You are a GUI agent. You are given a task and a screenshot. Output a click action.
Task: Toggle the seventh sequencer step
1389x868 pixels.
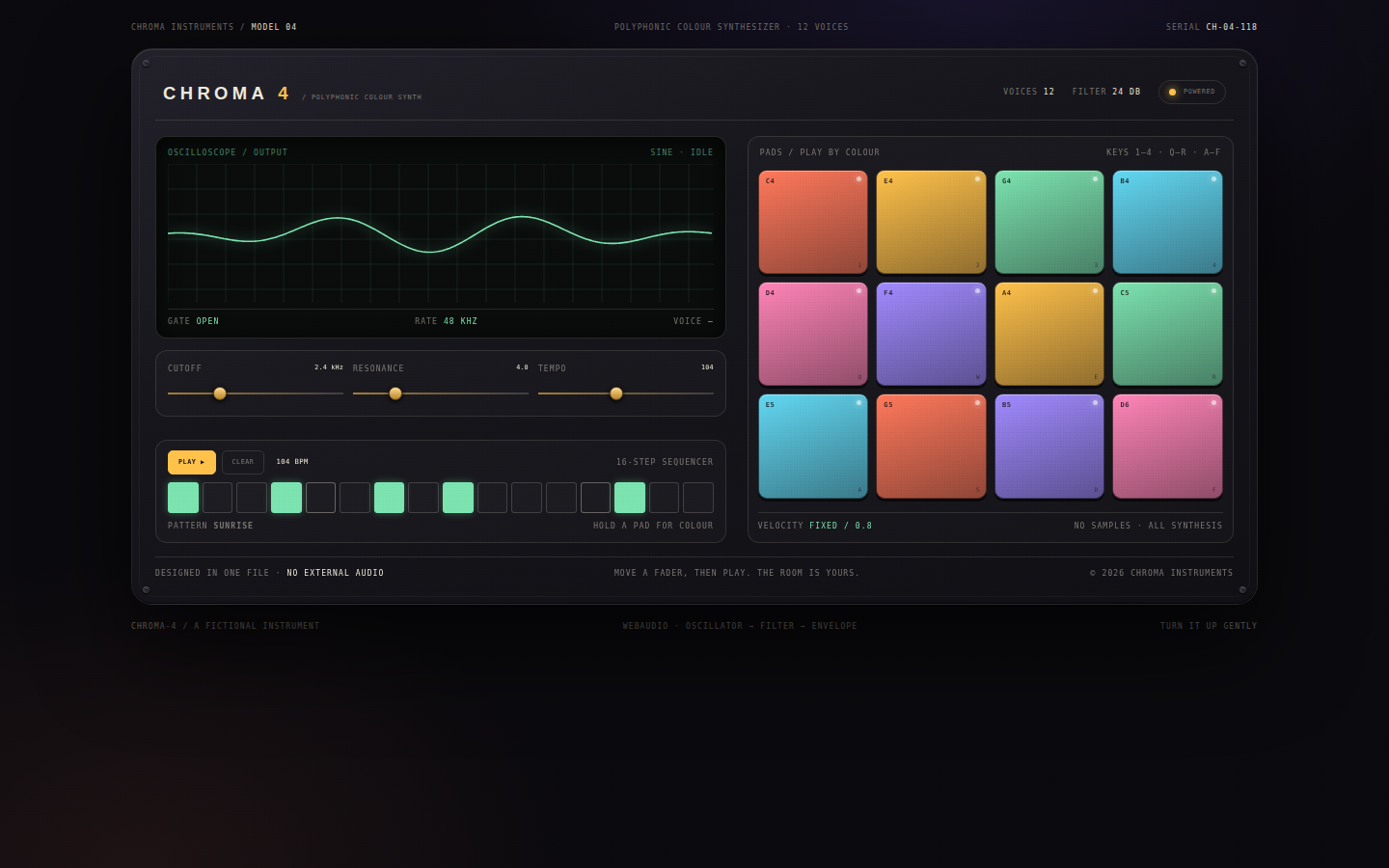[389, 498]
